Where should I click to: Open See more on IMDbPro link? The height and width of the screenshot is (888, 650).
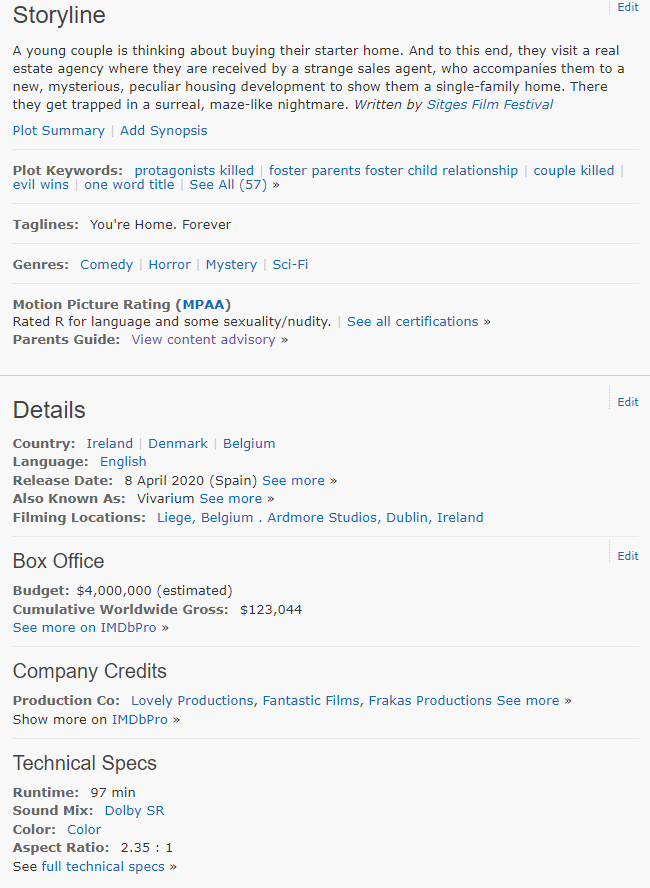coord(85,627)
